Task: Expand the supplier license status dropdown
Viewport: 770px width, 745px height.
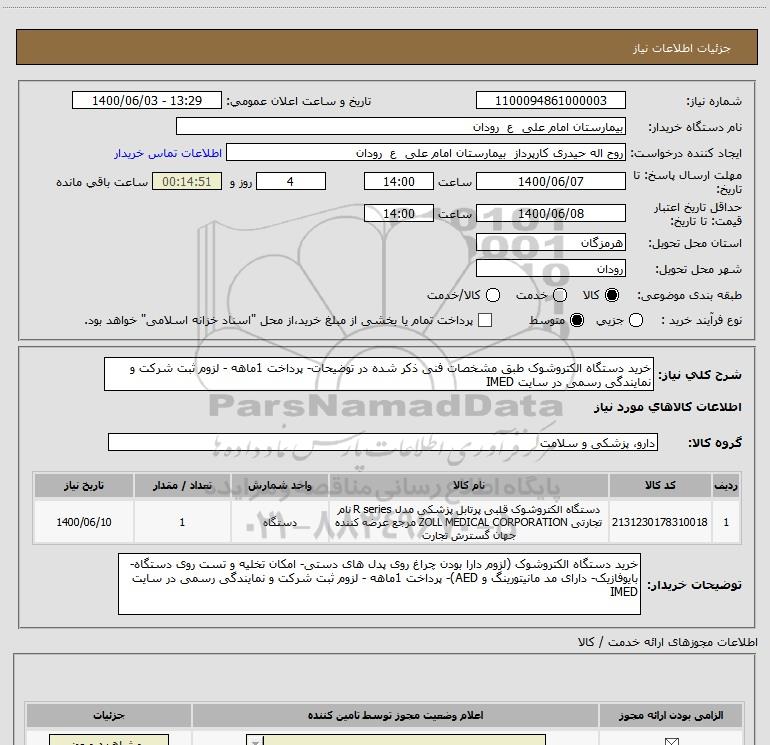Action: [x=255, y=741]
